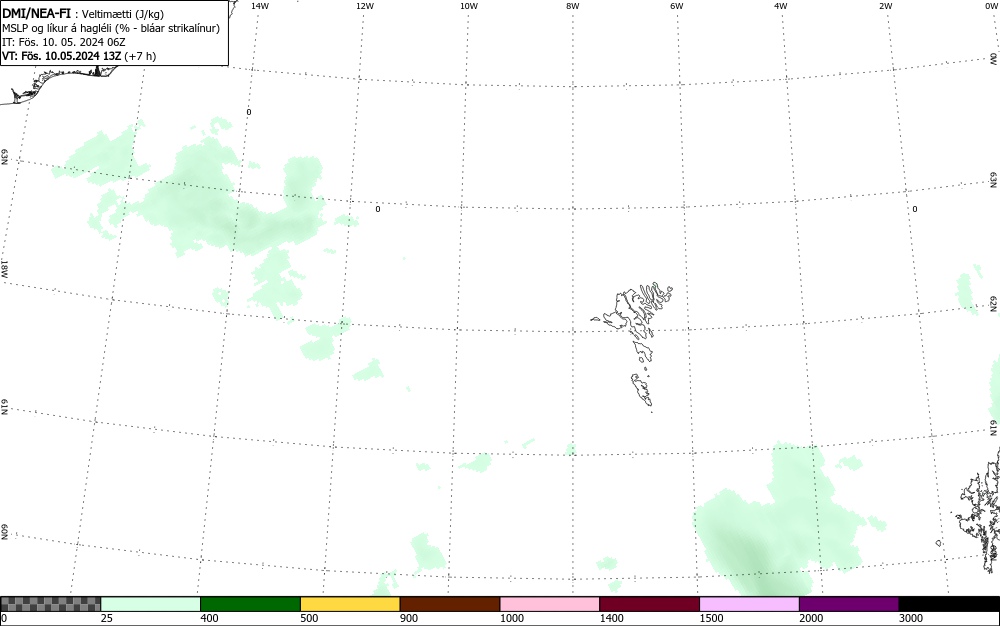Click the DMI/NEA-FI title text

(x=36, y=13)
